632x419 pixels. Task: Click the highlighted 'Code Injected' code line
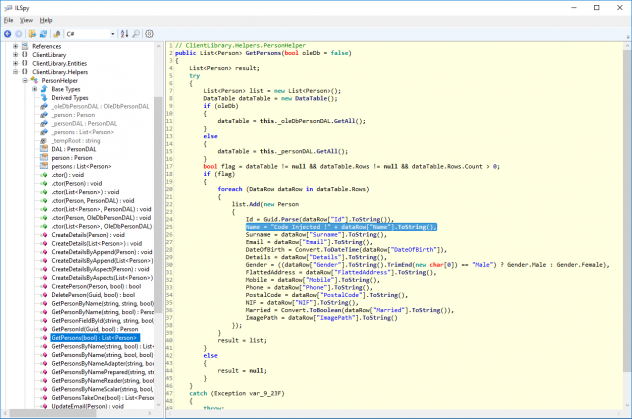pyautogui.click(x=341, y=227)
